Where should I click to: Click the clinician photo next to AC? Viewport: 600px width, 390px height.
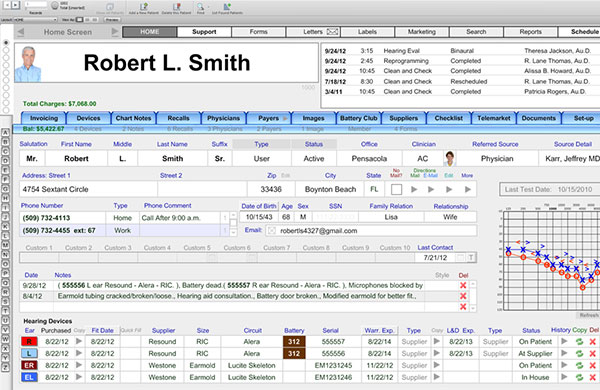point(449,158)
